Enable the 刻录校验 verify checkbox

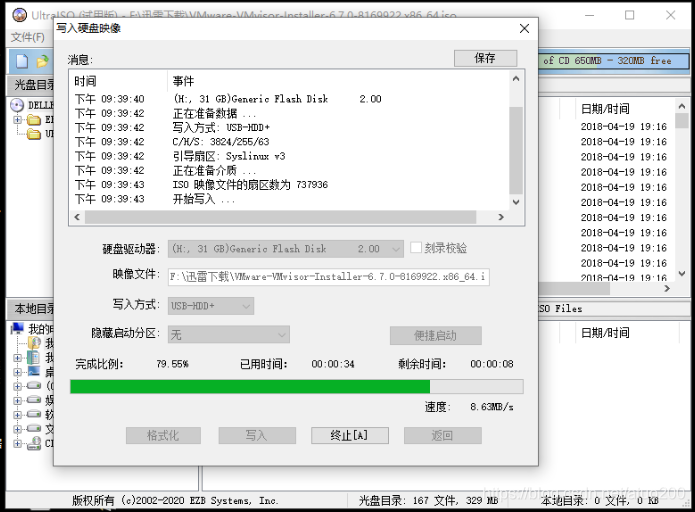point(416,247)
